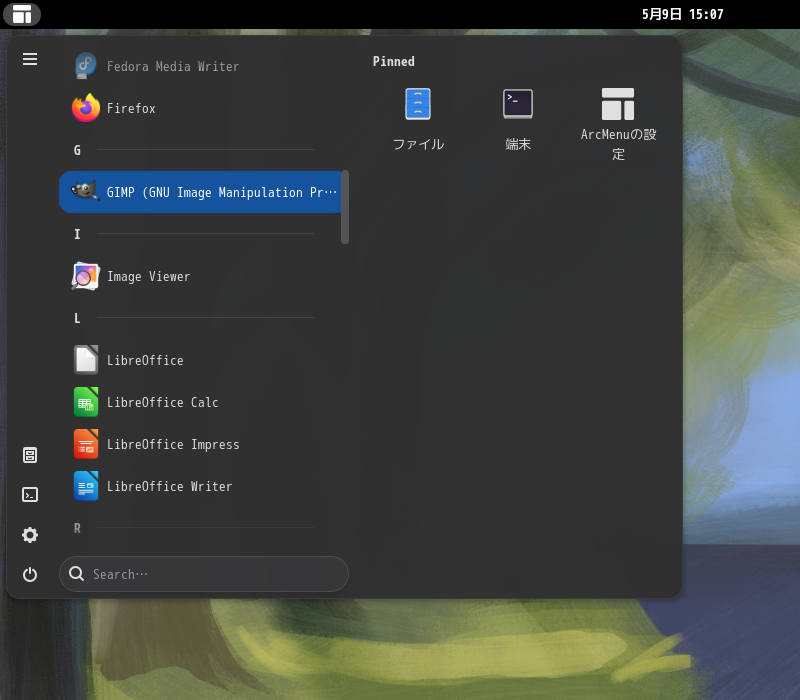Click the LibreOffice Calc spreadsheet icon
The width and height of the screenshot is (800, 700).
86,402
